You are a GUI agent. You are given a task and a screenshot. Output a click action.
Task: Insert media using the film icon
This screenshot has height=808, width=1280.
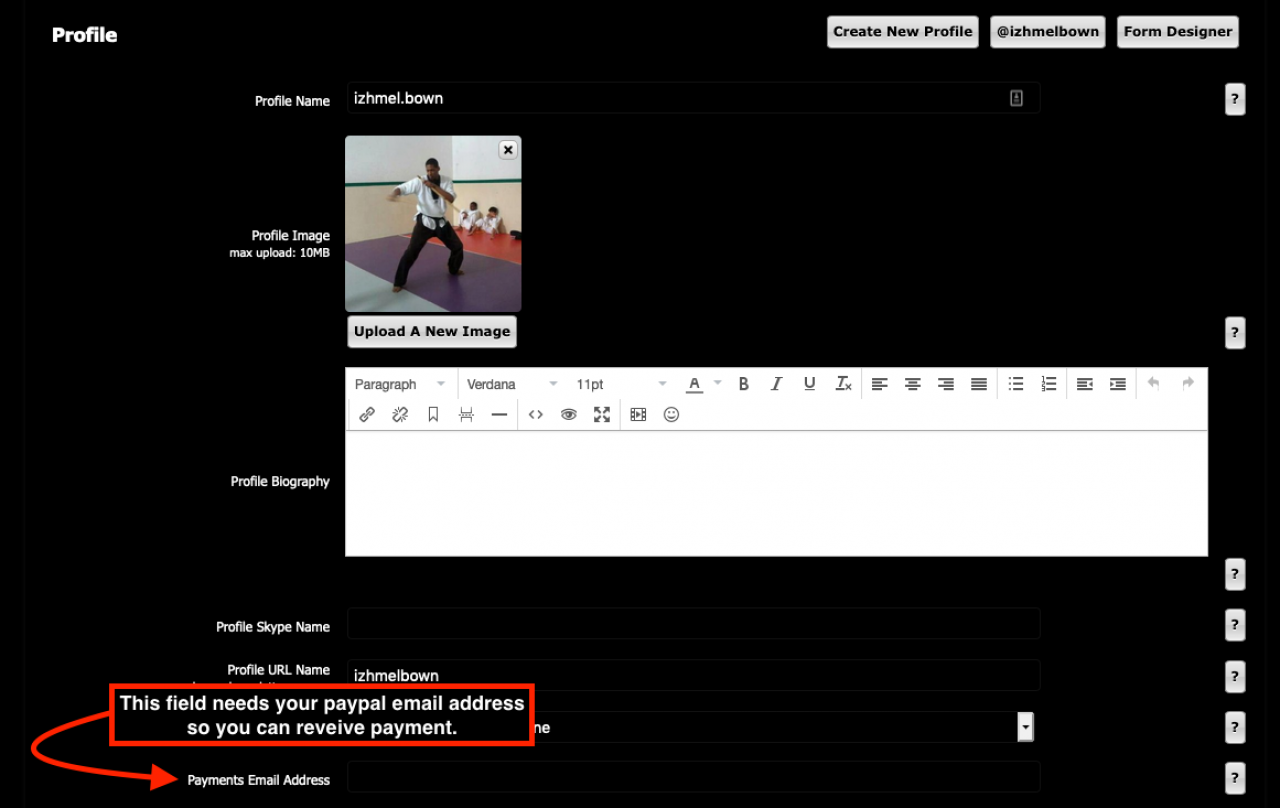[x=638, y=414]
